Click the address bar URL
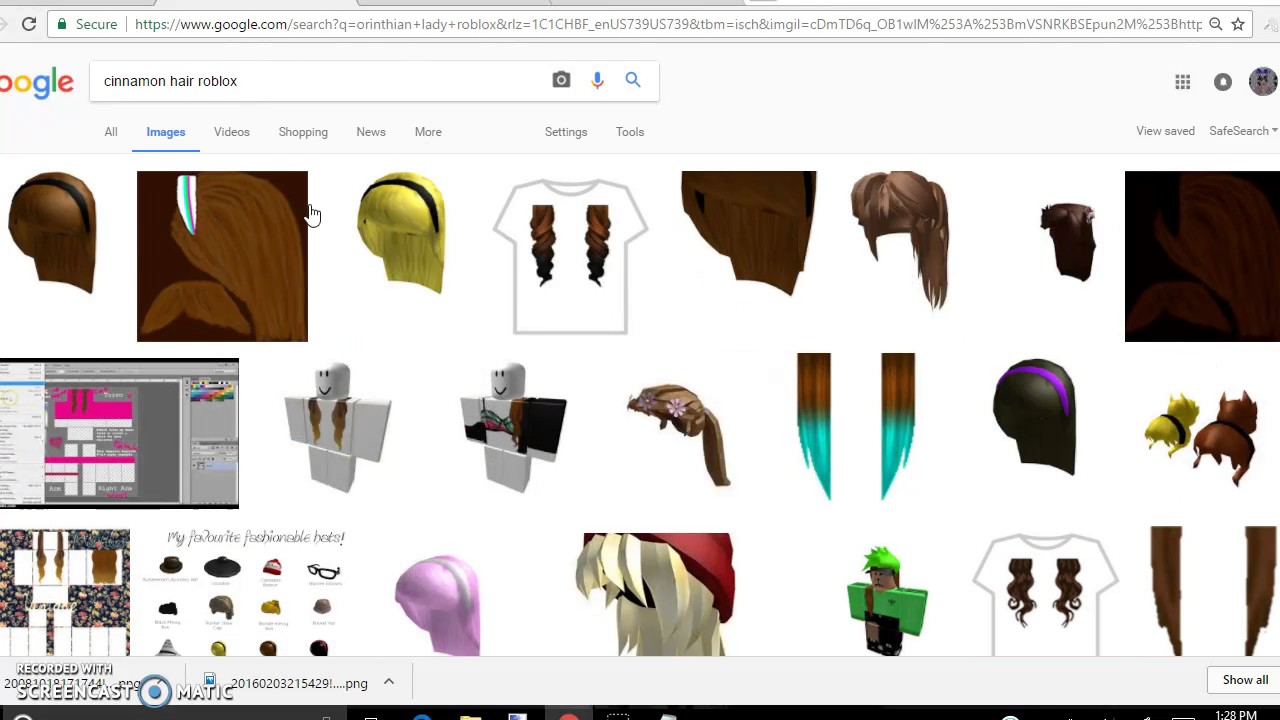 (x=668, y=24)
